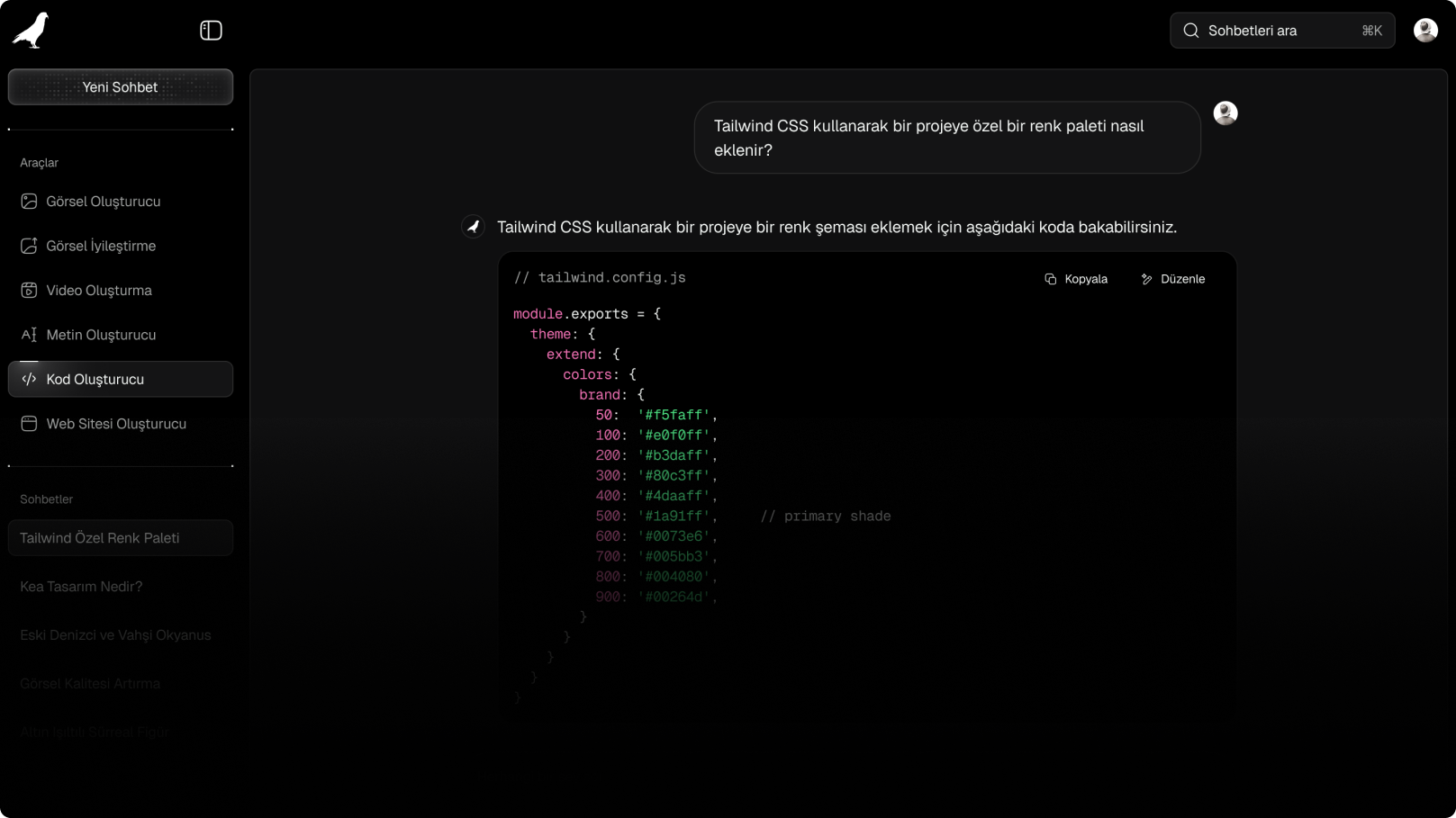Open the Video Oluşturma tool
The image size is (1456, 818).
pyautogui.click(x=121, y=290)
